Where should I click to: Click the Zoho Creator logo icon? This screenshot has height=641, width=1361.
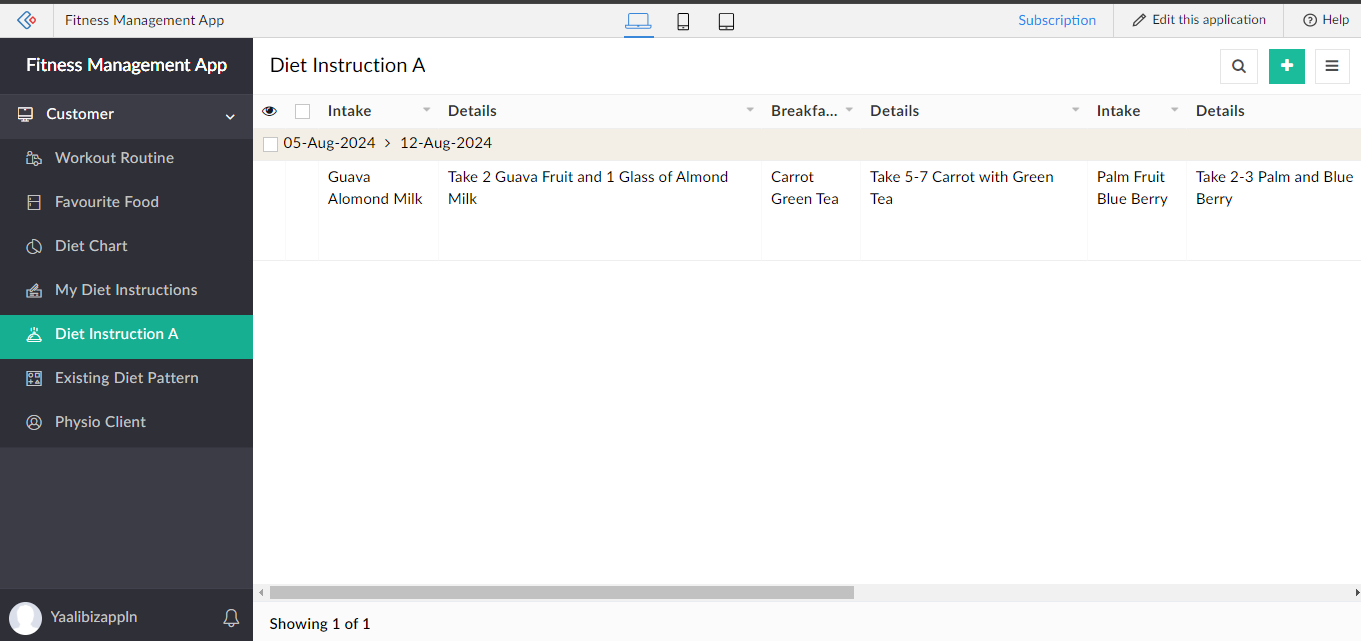pyautogui.click(x=27, y=20)
